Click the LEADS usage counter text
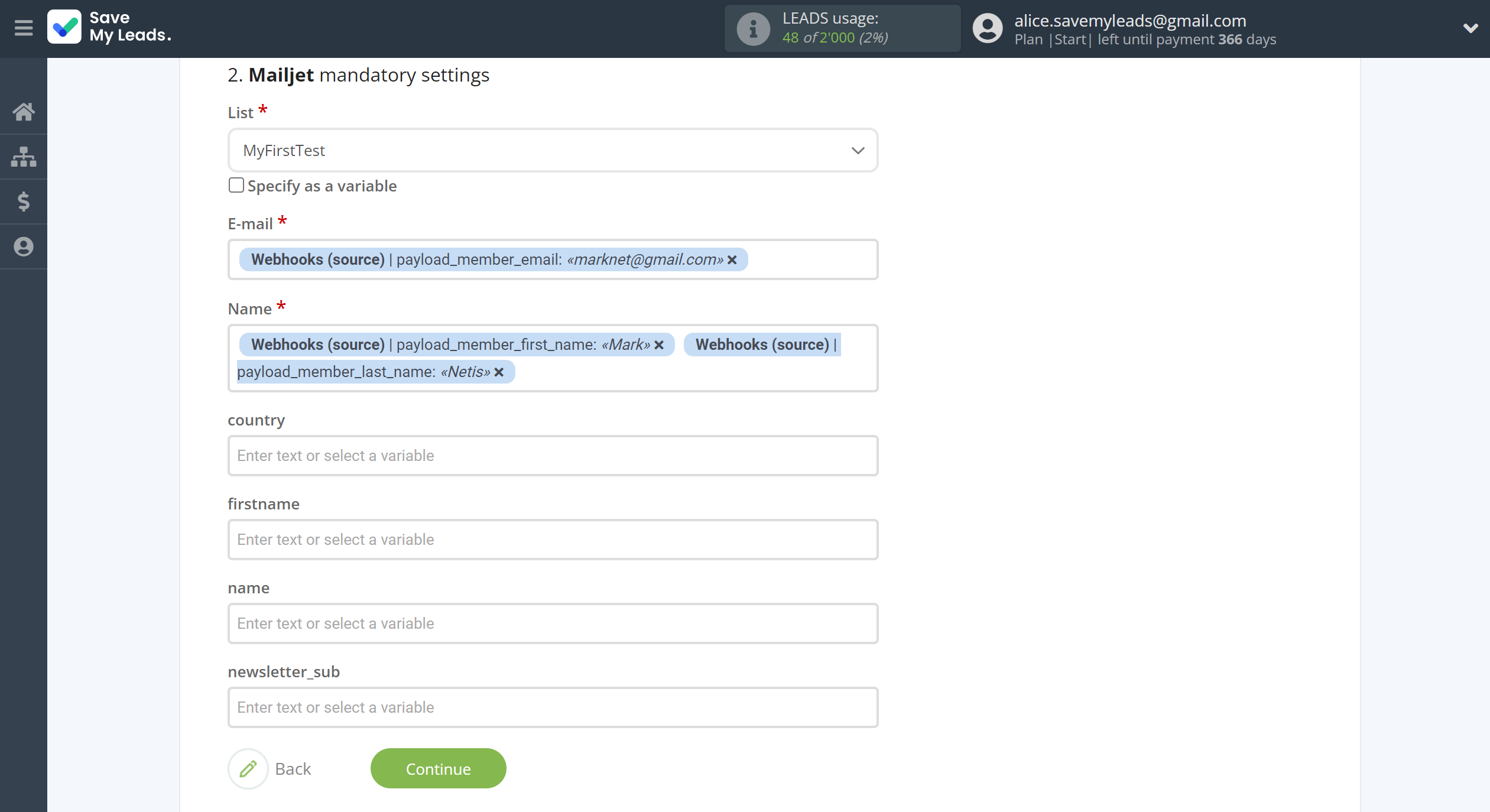This screenshot has height=812, width=1490. tap(835, 38)
